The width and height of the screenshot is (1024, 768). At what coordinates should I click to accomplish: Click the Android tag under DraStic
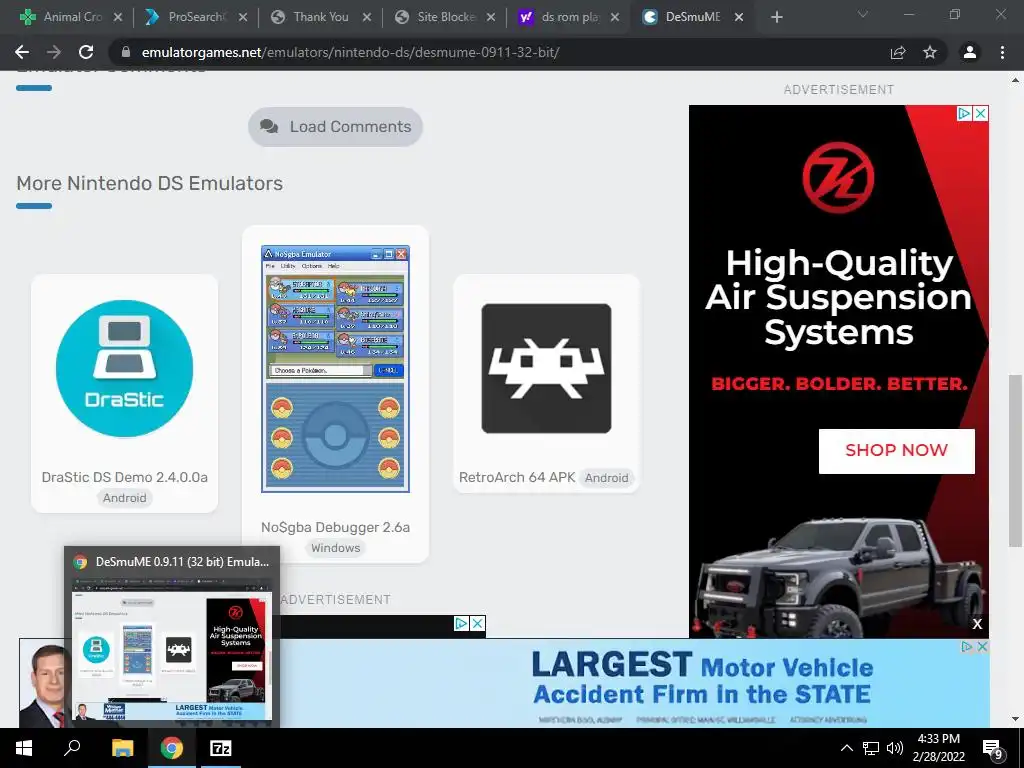pos(124,498)
